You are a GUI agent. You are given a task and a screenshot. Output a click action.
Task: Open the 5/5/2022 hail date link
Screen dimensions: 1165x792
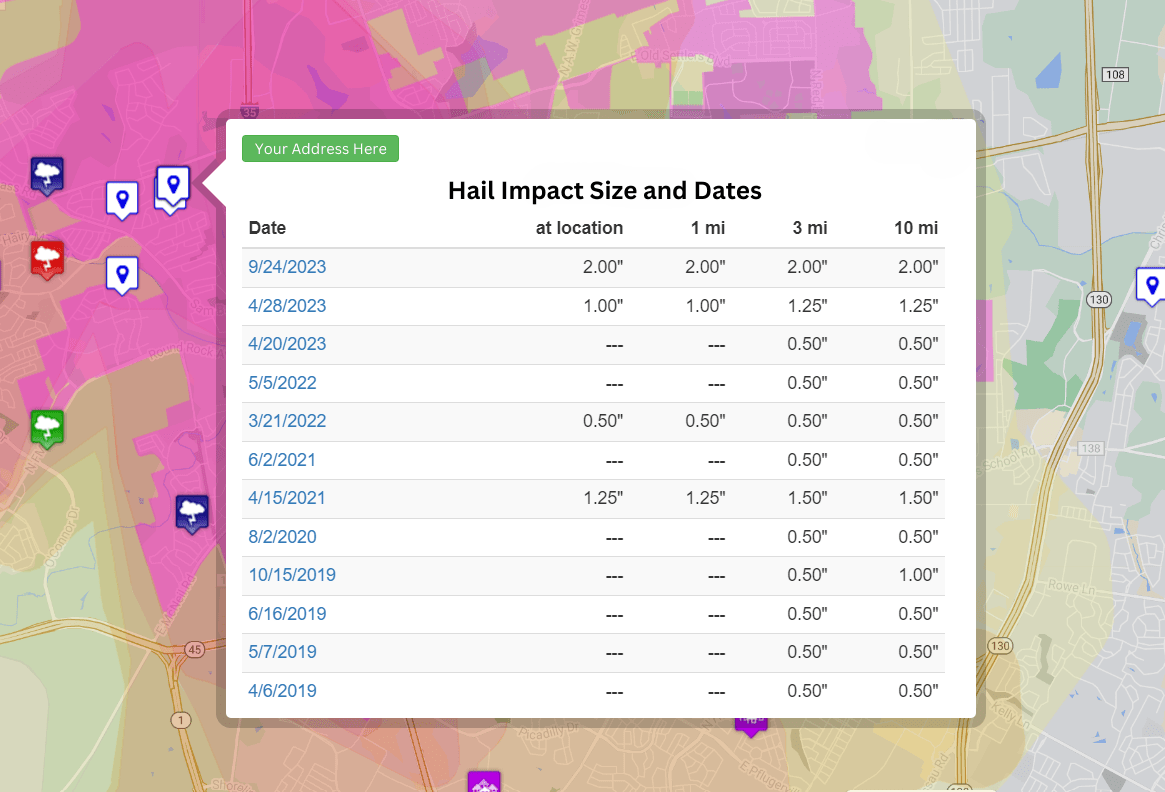pyautogui.click(x=282, y=383)
